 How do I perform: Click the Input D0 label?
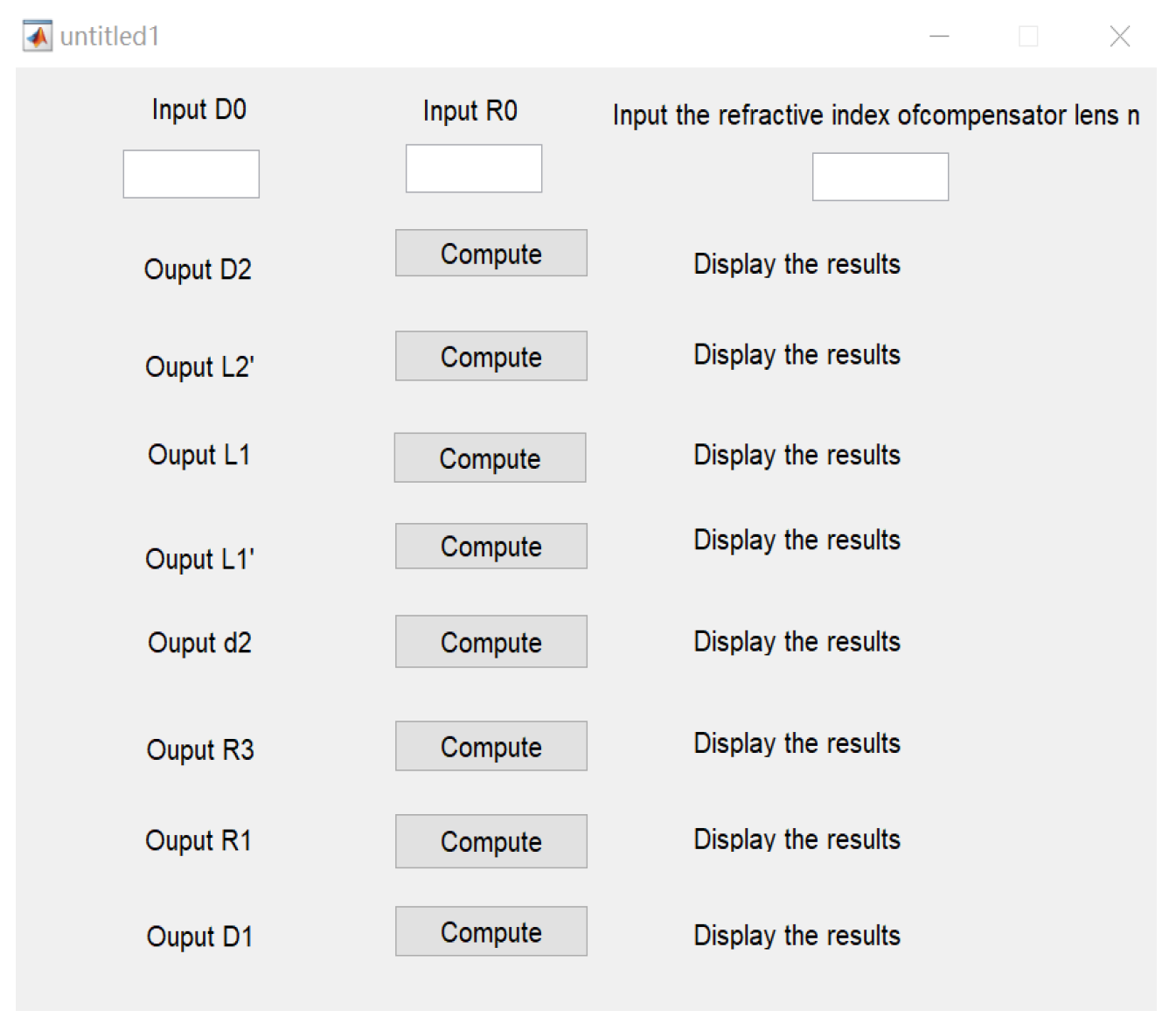tap(199, 110)
